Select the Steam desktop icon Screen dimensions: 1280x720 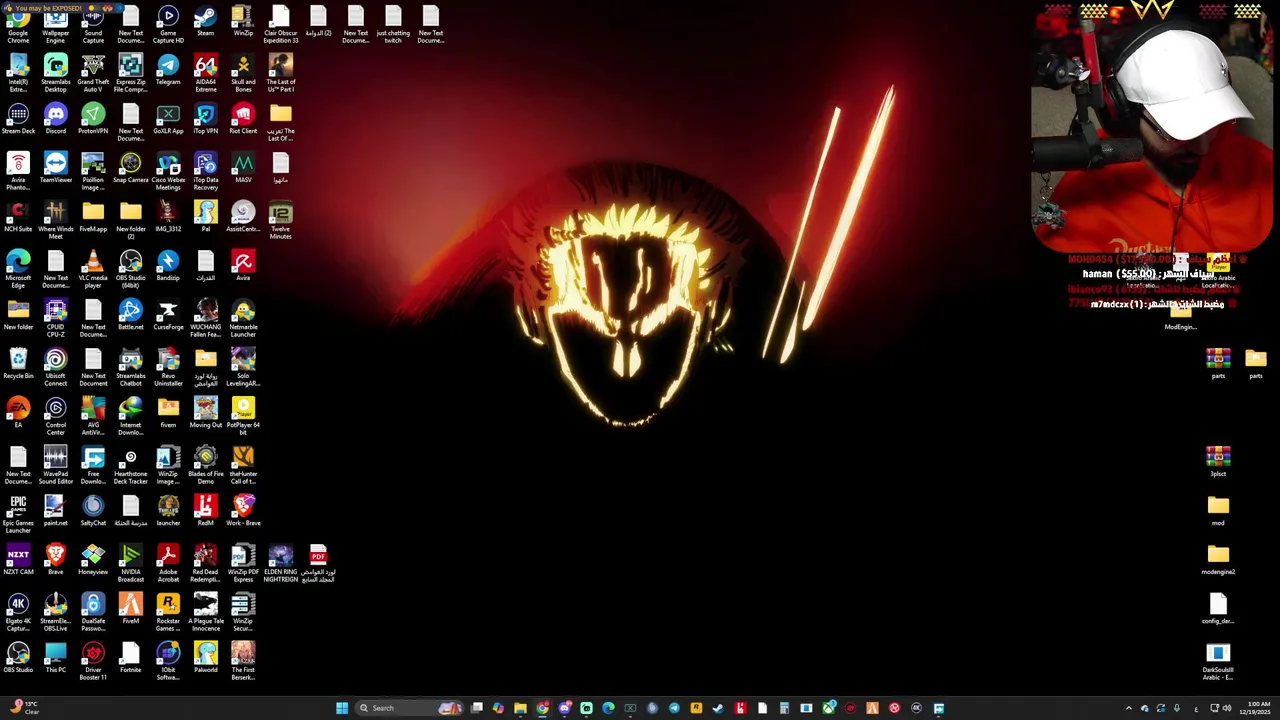[x=206, y=22]
